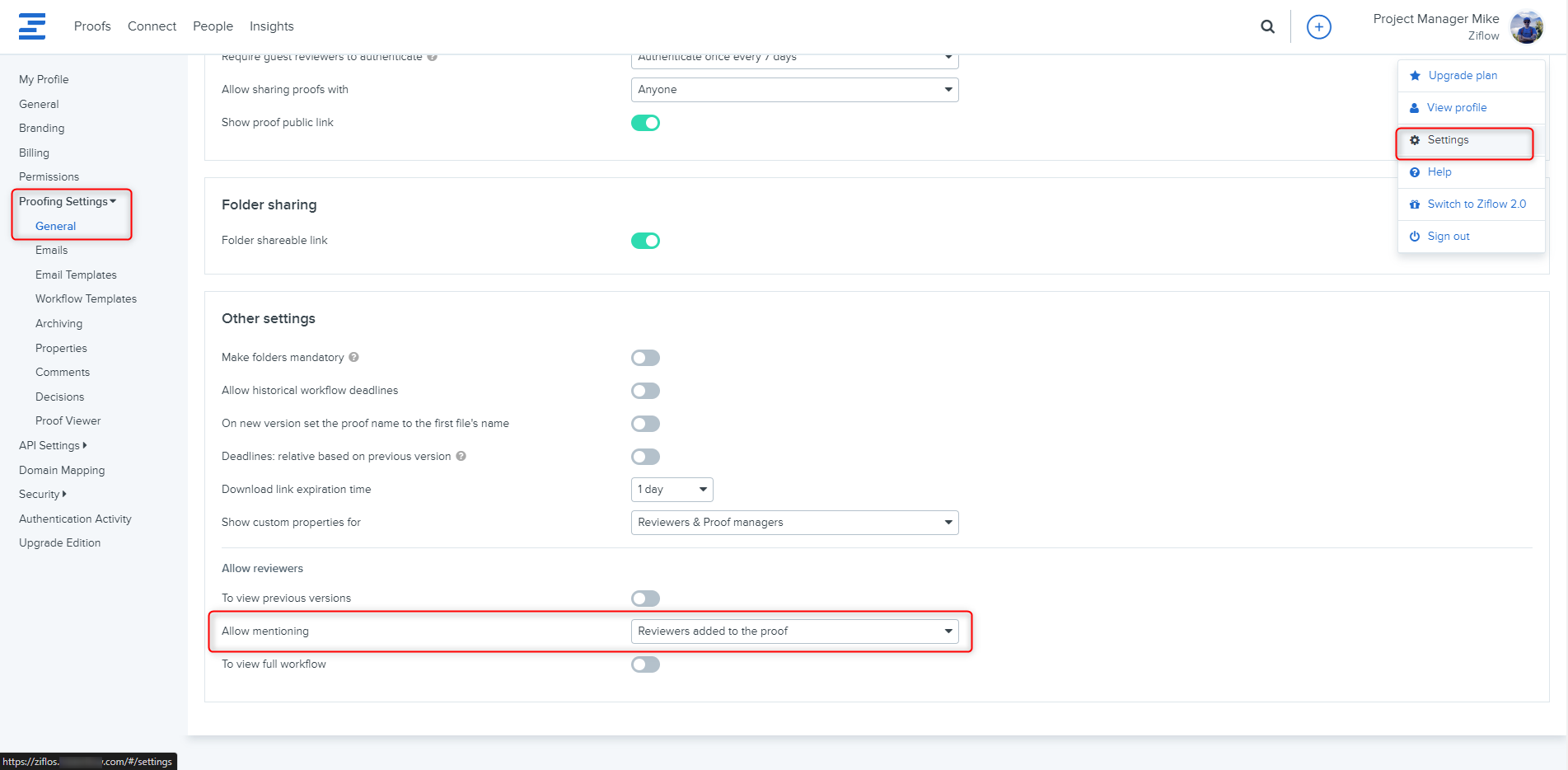
Task: Toggle new version proof name setting
Action: (x=645, y=424)
